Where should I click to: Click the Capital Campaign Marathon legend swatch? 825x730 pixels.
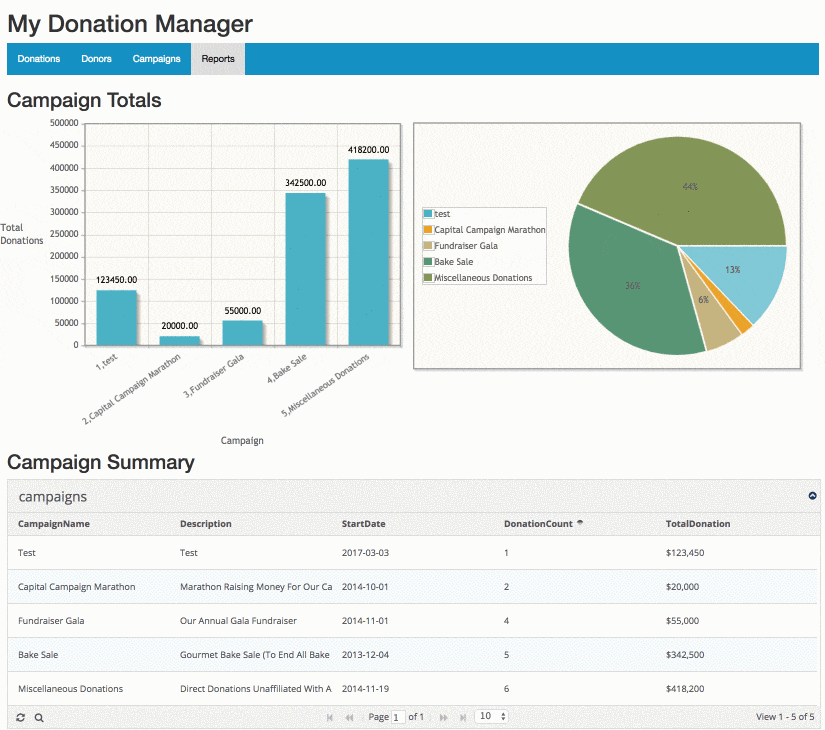click(x=428, y=229)
